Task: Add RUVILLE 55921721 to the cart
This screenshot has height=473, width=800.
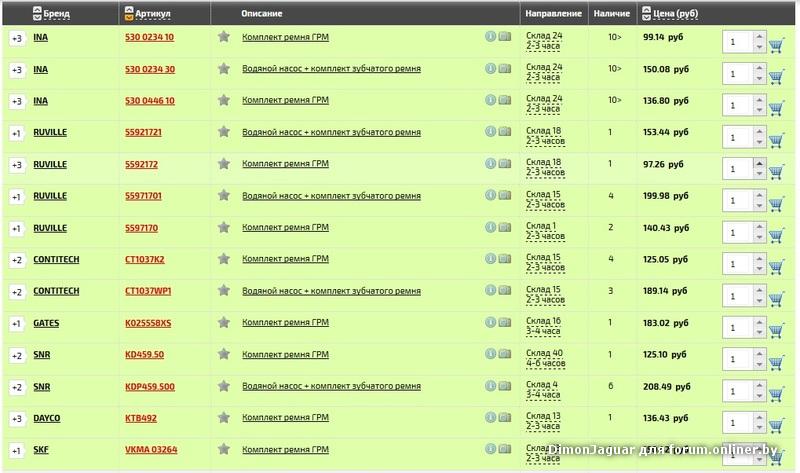Action: click(x=776, y=141)
